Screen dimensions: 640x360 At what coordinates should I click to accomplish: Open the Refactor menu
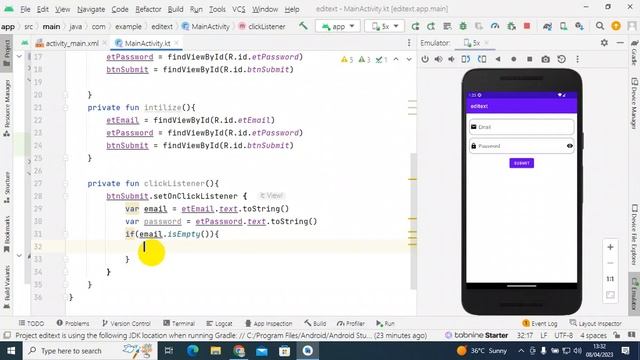pos(148,9)
